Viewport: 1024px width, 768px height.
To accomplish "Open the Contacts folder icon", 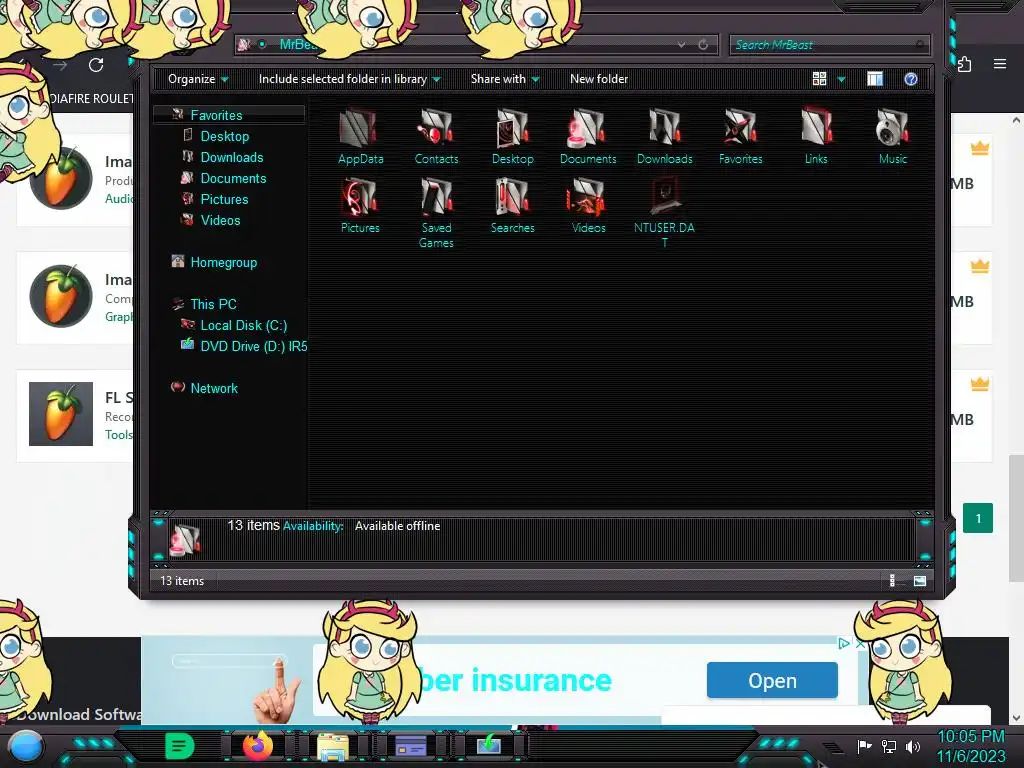I will (436, 136).
